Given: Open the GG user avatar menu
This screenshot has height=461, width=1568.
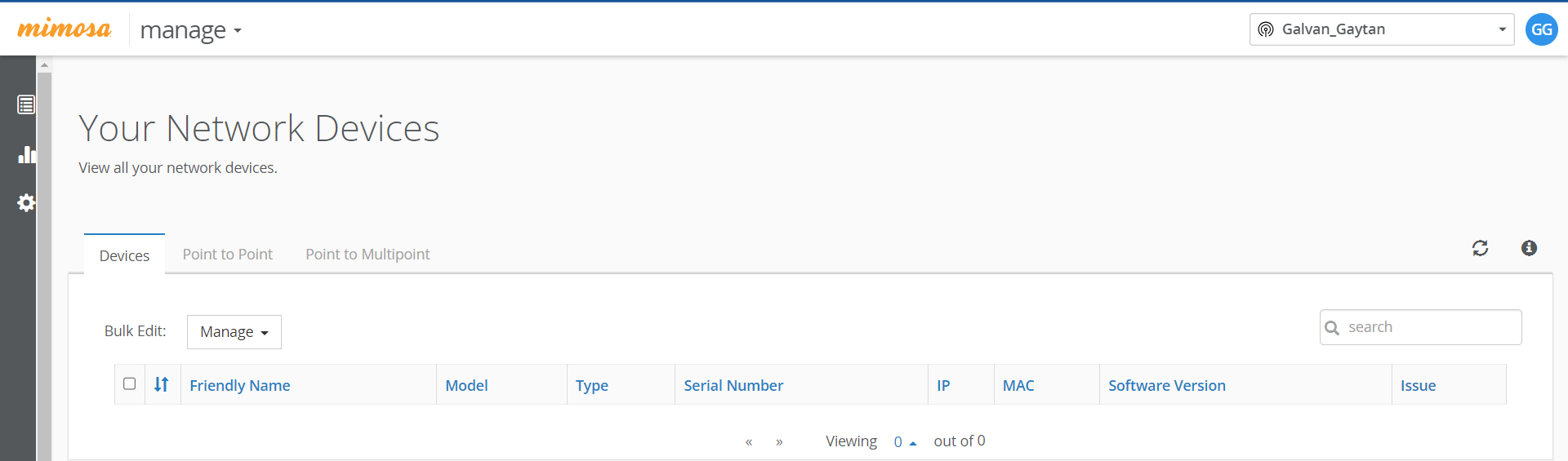Looking at the screenshot, I should pos(1541,29).
